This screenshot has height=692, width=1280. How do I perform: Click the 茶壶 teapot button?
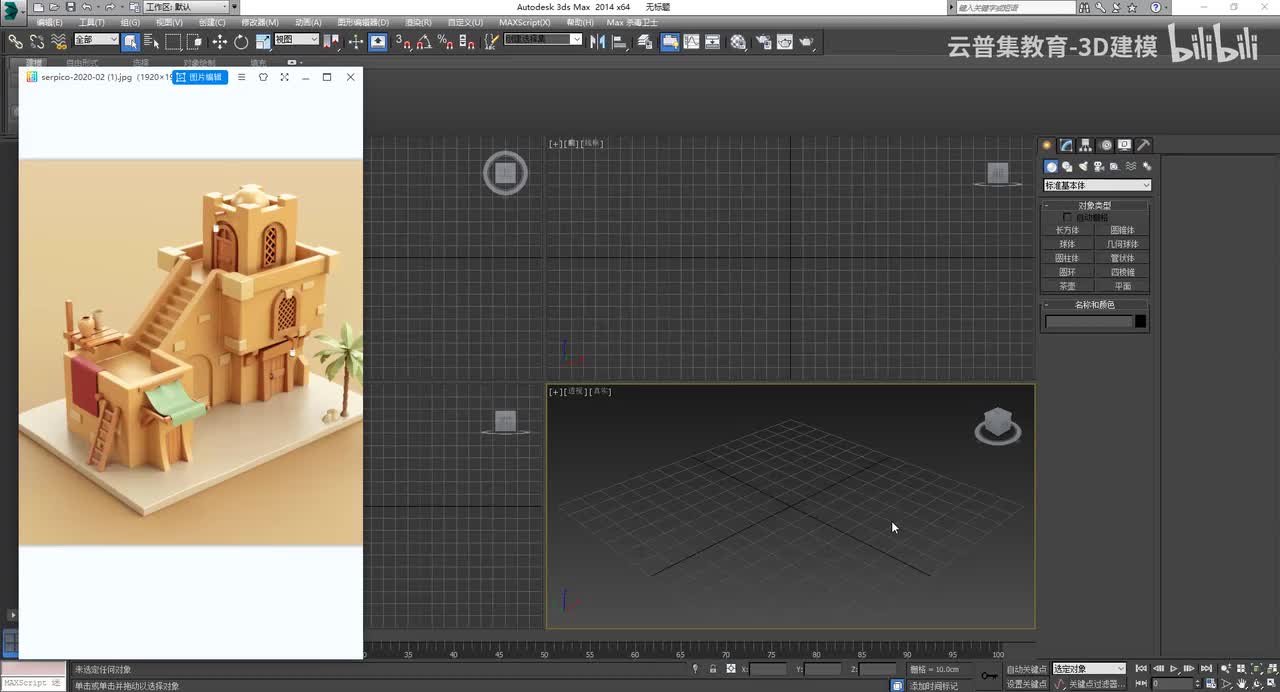[x=1067, y=286]
